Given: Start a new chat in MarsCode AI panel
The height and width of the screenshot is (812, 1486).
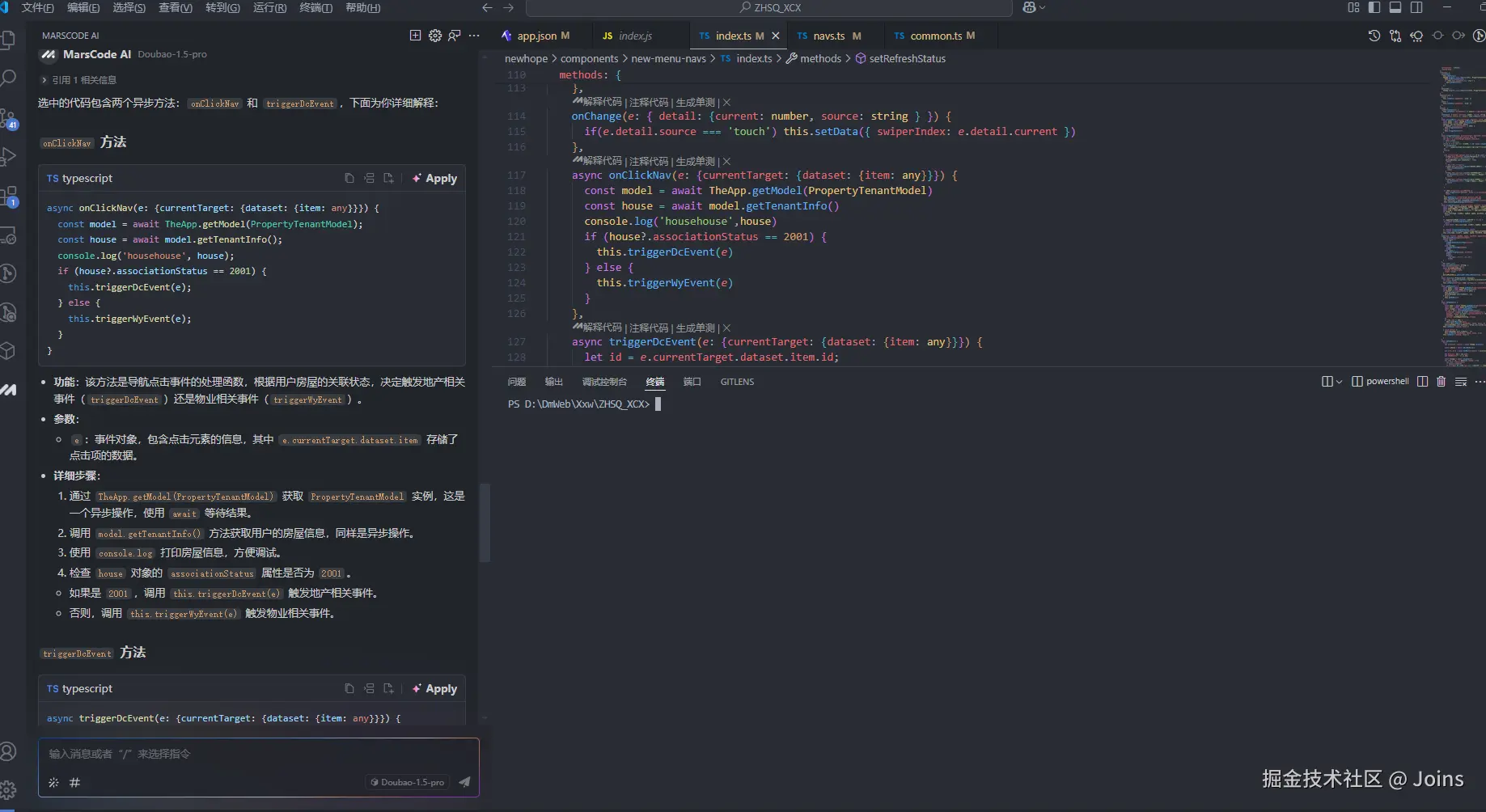Looking at the screenshot, I should coord(415,36).
